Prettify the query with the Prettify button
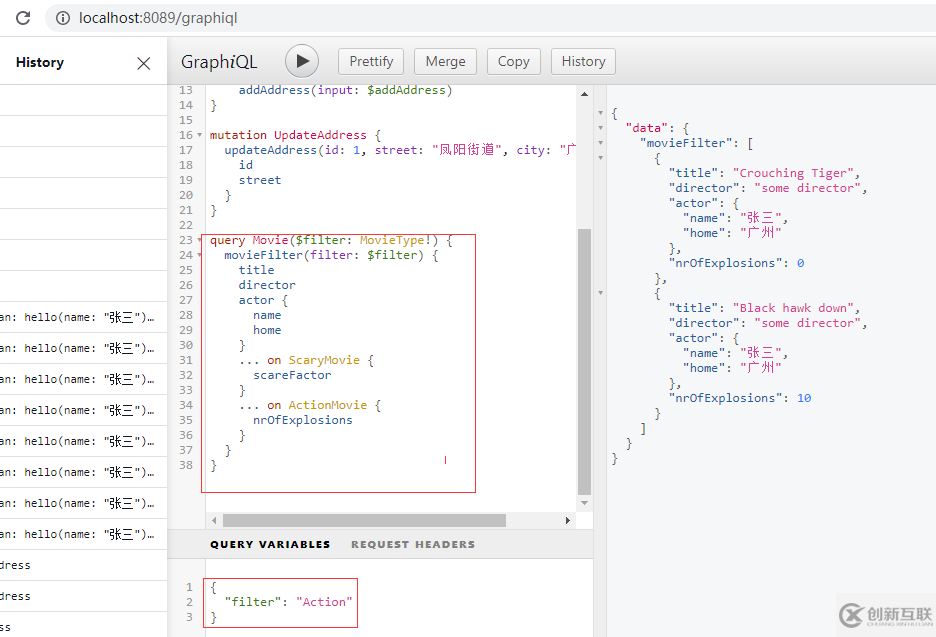Screen dimensions: 936x637 point(370,61)
